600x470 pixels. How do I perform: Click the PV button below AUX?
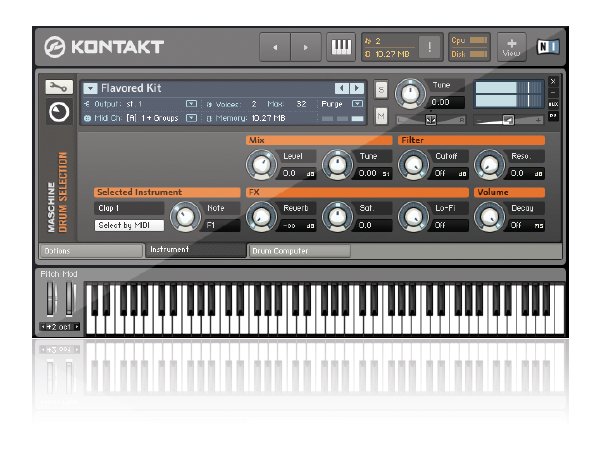pyautogui.click(x=553, y=116)
